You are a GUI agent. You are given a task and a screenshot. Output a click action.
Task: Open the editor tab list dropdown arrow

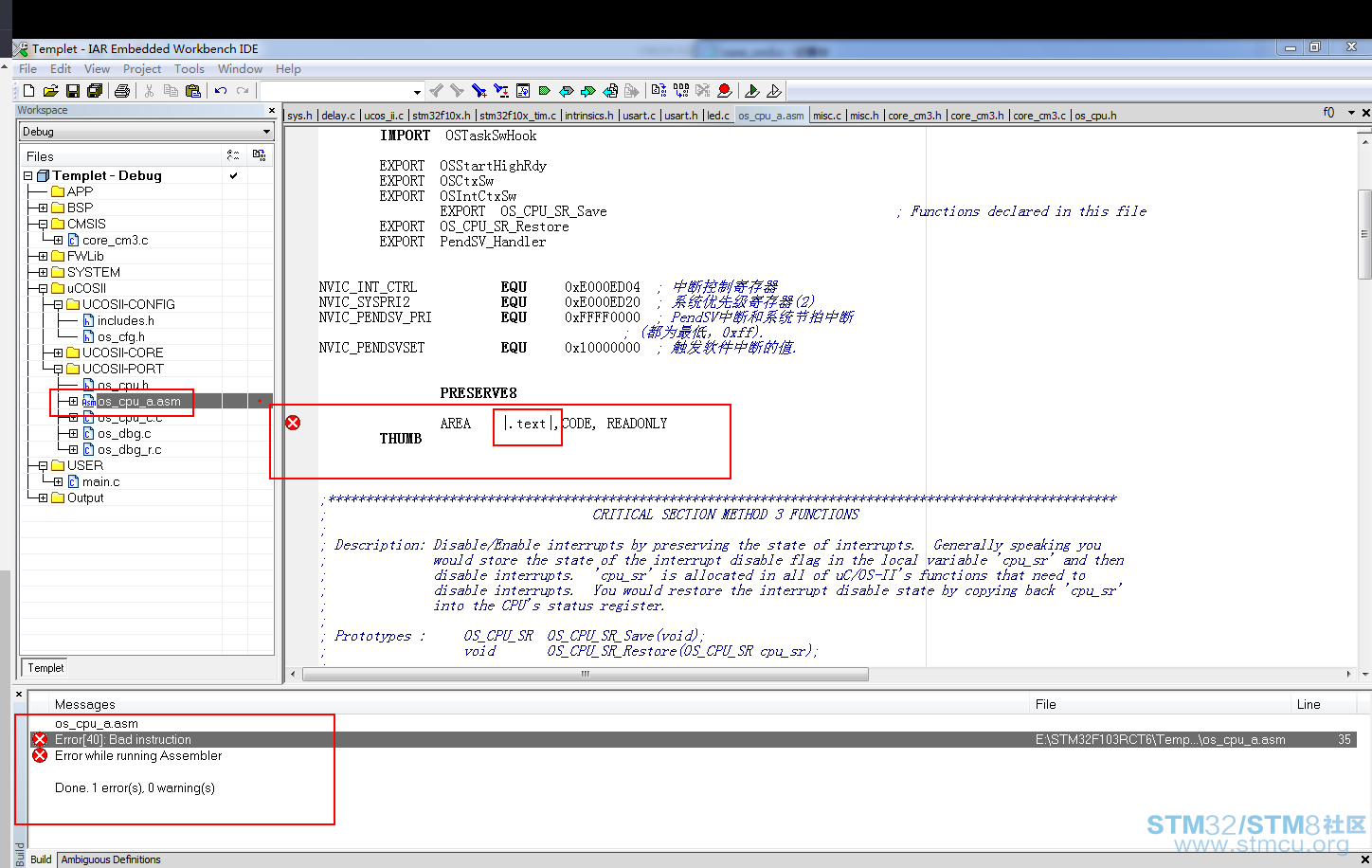(1351, 113)
